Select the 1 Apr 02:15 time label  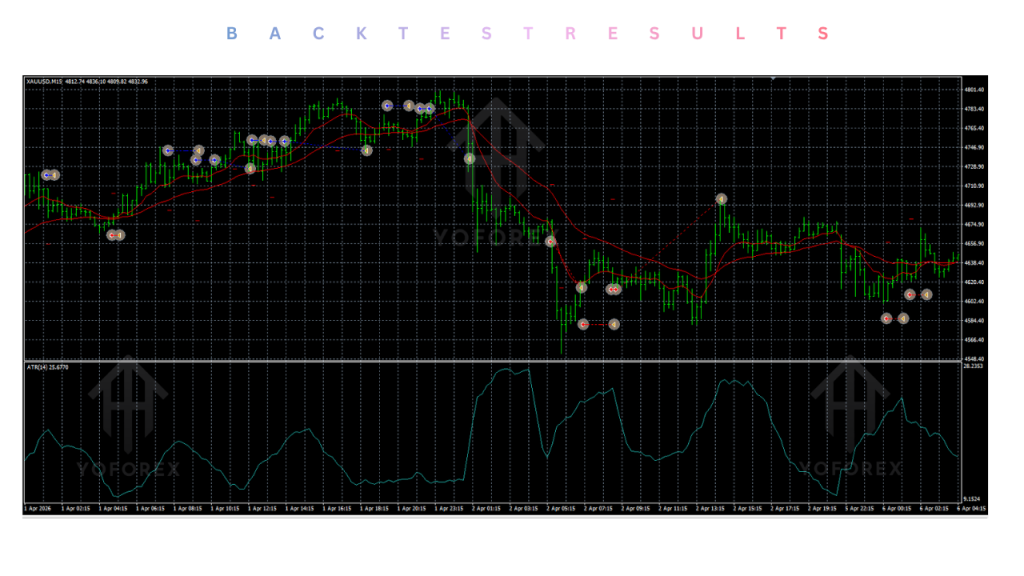pyautogui.click(x=76, y=508)
